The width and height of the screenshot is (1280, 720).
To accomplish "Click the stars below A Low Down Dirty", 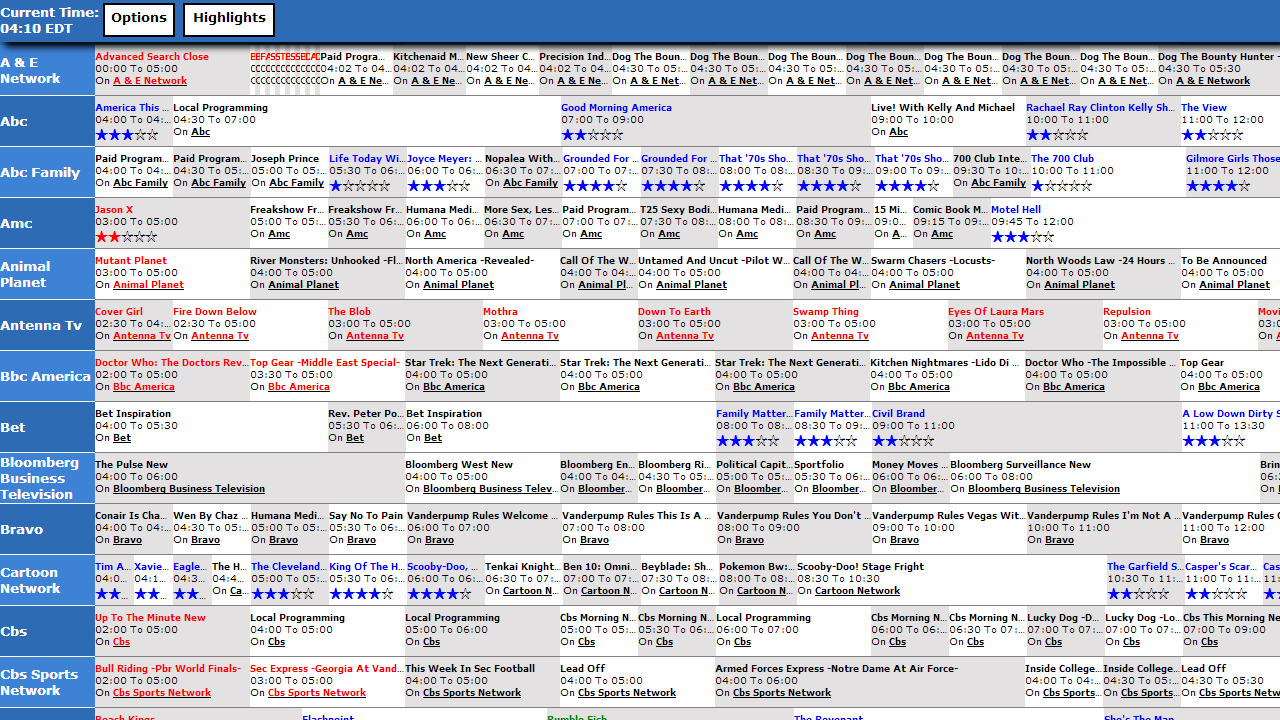I will click(x=1214, y=441).
